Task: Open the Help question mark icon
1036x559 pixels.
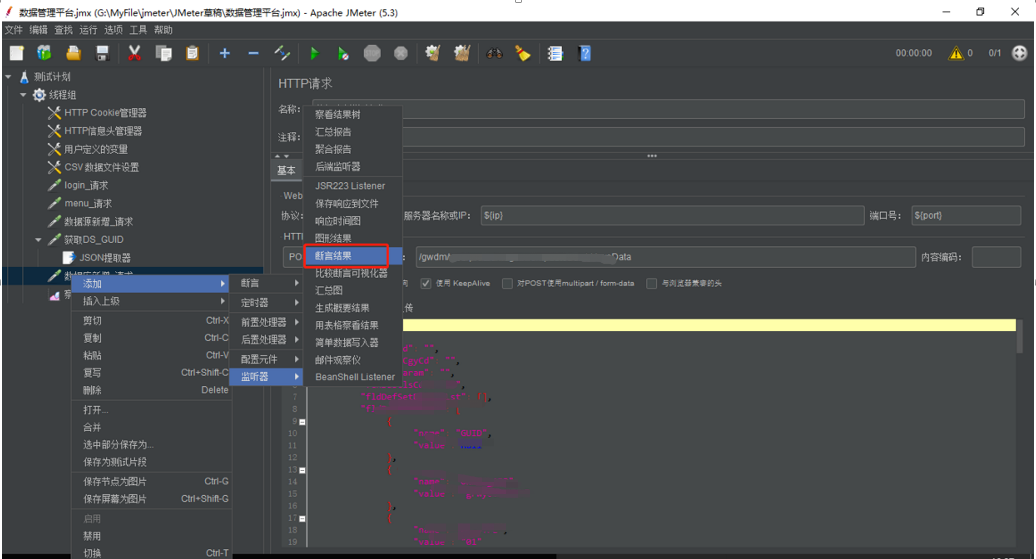Action: (x=585, y=54)
